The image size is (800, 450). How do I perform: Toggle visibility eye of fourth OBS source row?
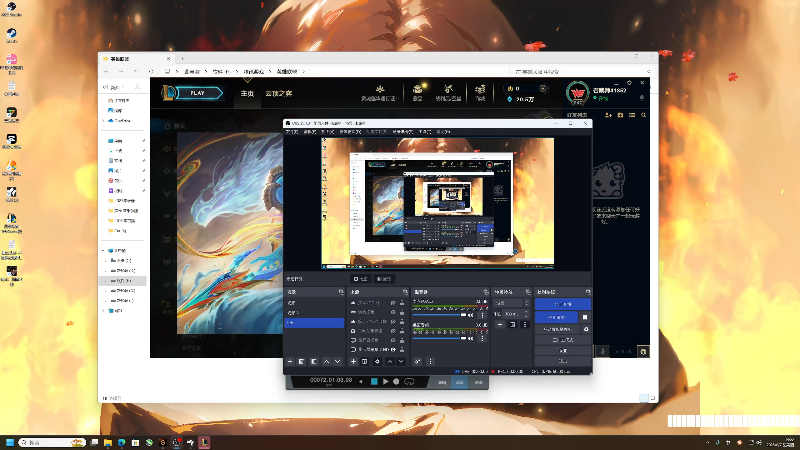(393, 331)
